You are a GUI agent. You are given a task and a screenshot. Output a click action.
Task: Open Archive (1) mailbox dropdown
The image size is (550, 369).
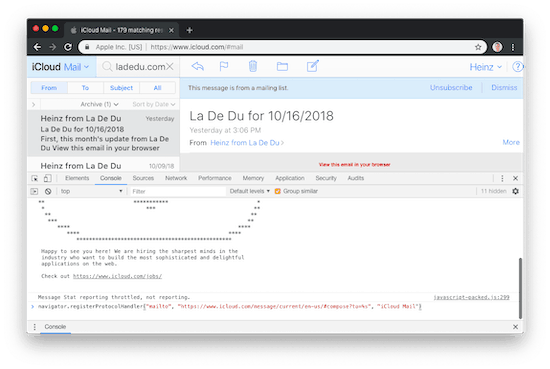99,104
